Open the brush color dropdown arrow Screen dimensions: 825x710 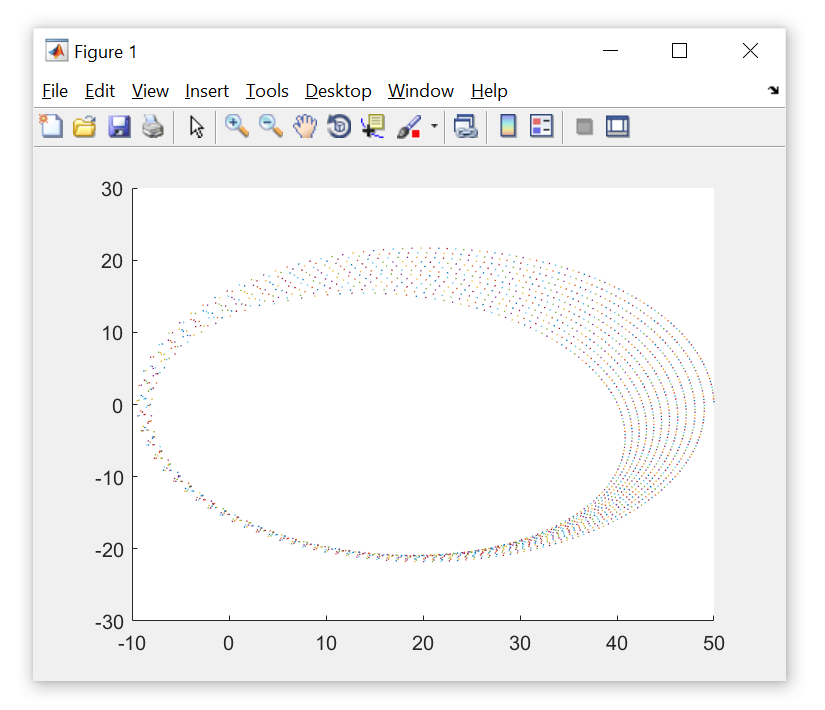pyautogui.click(x=434, y=126)
